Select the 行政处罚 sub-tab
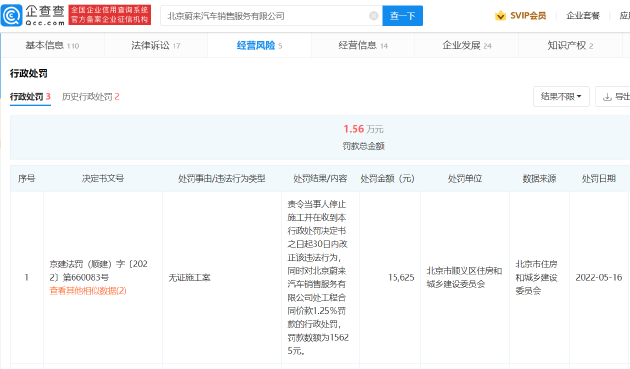 [x=30, y=96]
